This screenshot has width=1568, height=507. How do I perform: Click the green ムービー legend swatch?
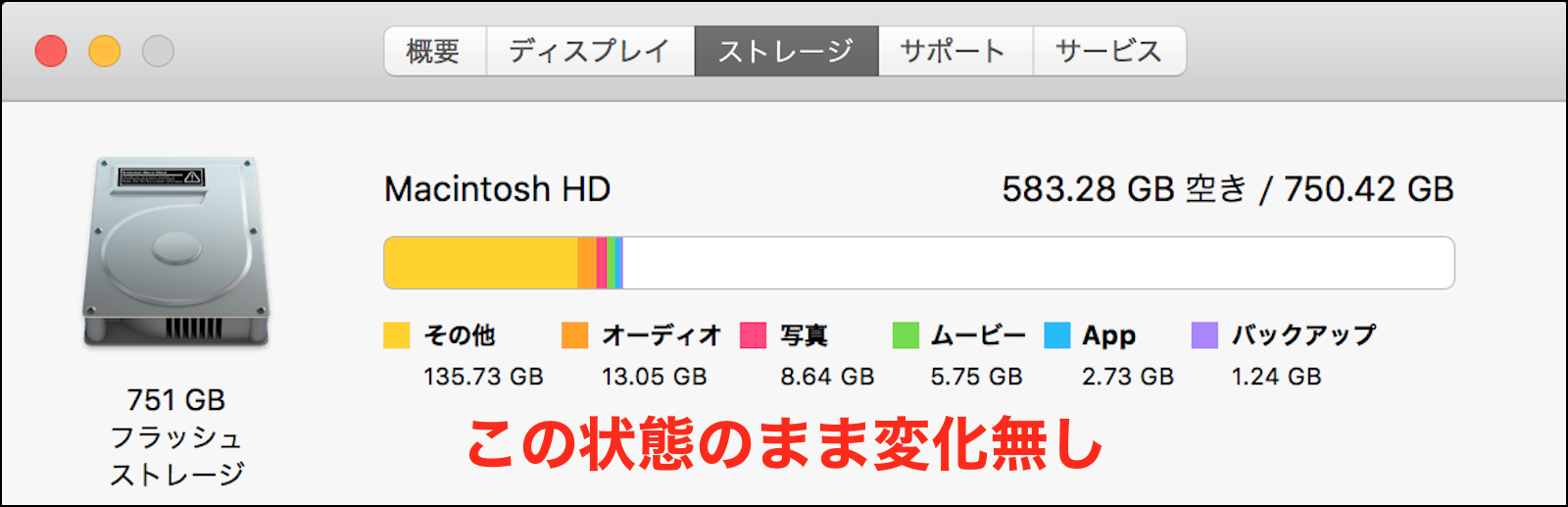(906, 335)
